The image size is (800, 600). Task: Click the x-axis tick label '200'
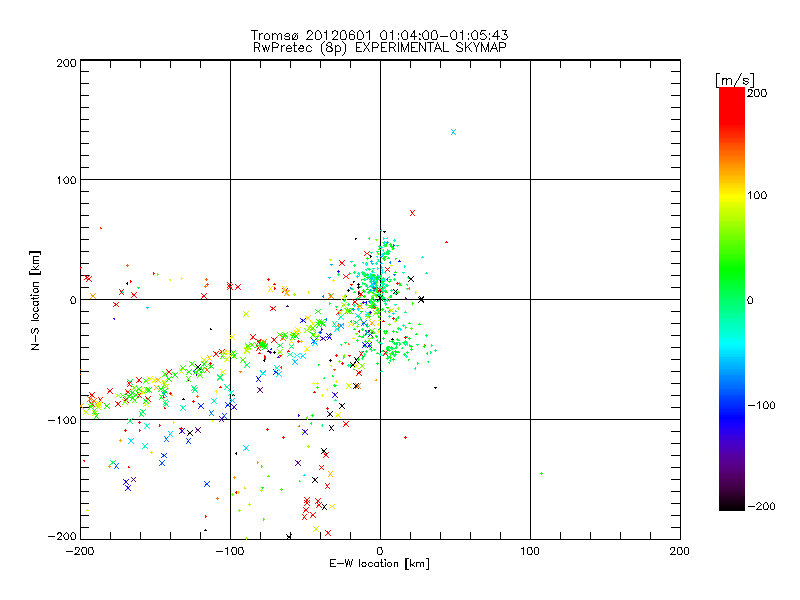coord(680,551)
